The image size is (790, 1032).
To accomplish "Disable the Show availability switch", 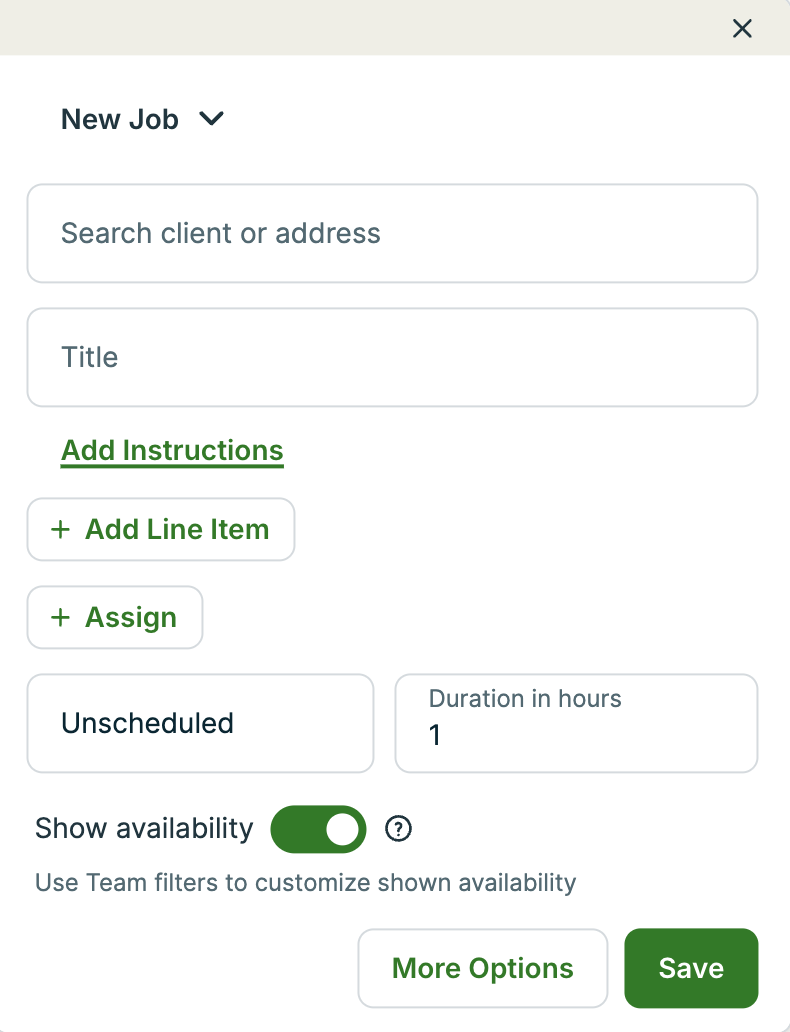I will (x=318, y=829).
